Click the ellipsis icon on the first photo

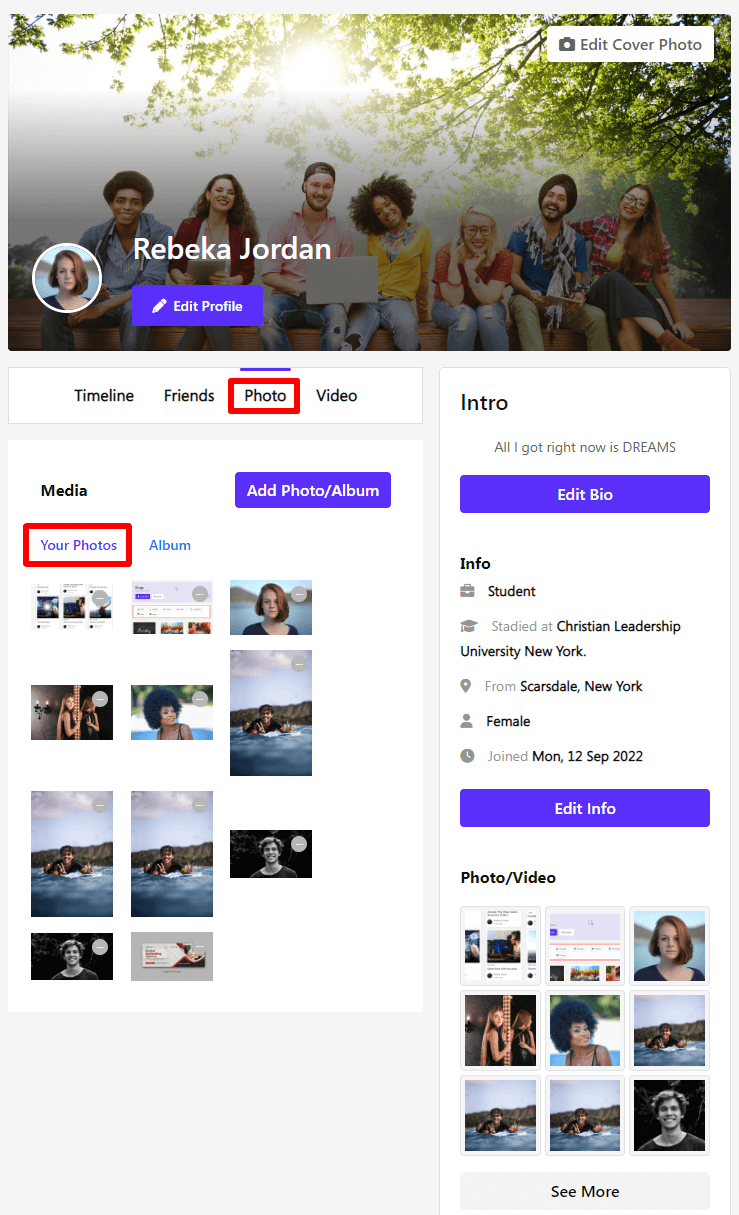coord(100,598)
